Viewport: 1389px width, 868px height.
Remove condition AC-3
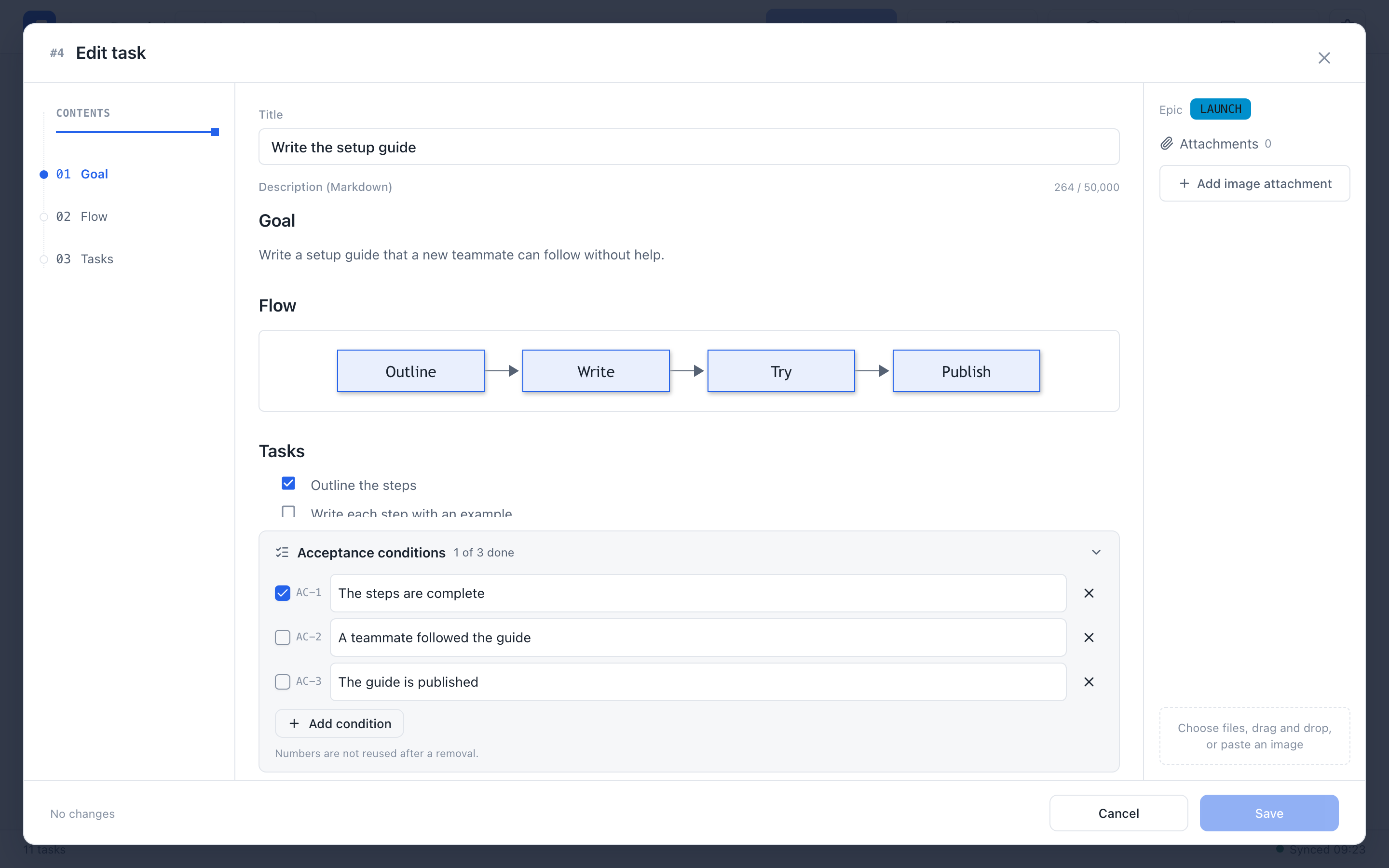click(x=1089, y=681)
